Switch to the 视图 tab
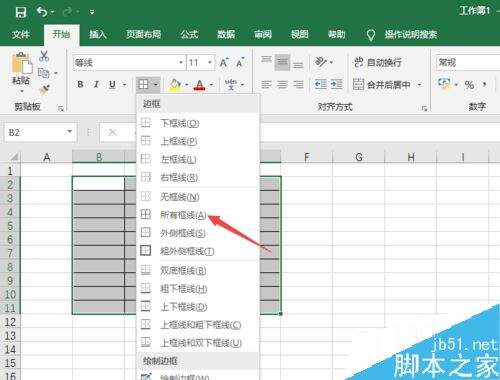The width and height of the screenshot is (500, 380). tap(299, 34)
